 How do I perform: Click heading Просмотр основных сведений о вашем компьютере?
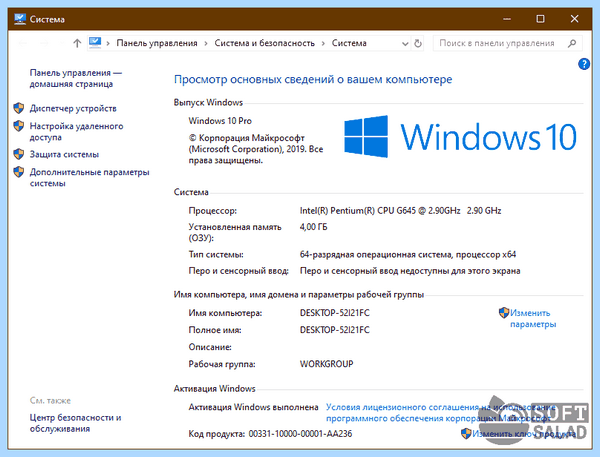313,79
